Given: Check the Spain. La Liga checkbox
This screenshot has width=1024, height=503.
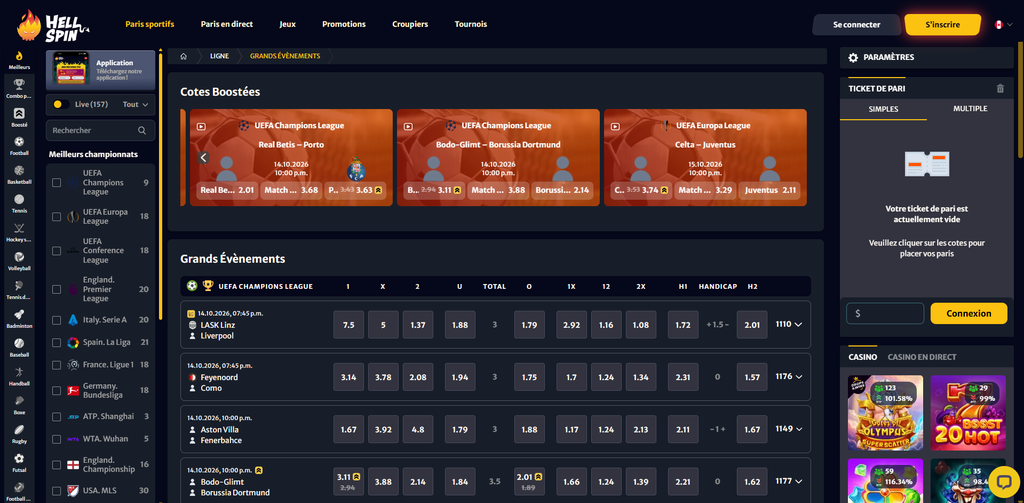Looking at the screenshot, I should (57, 342).
